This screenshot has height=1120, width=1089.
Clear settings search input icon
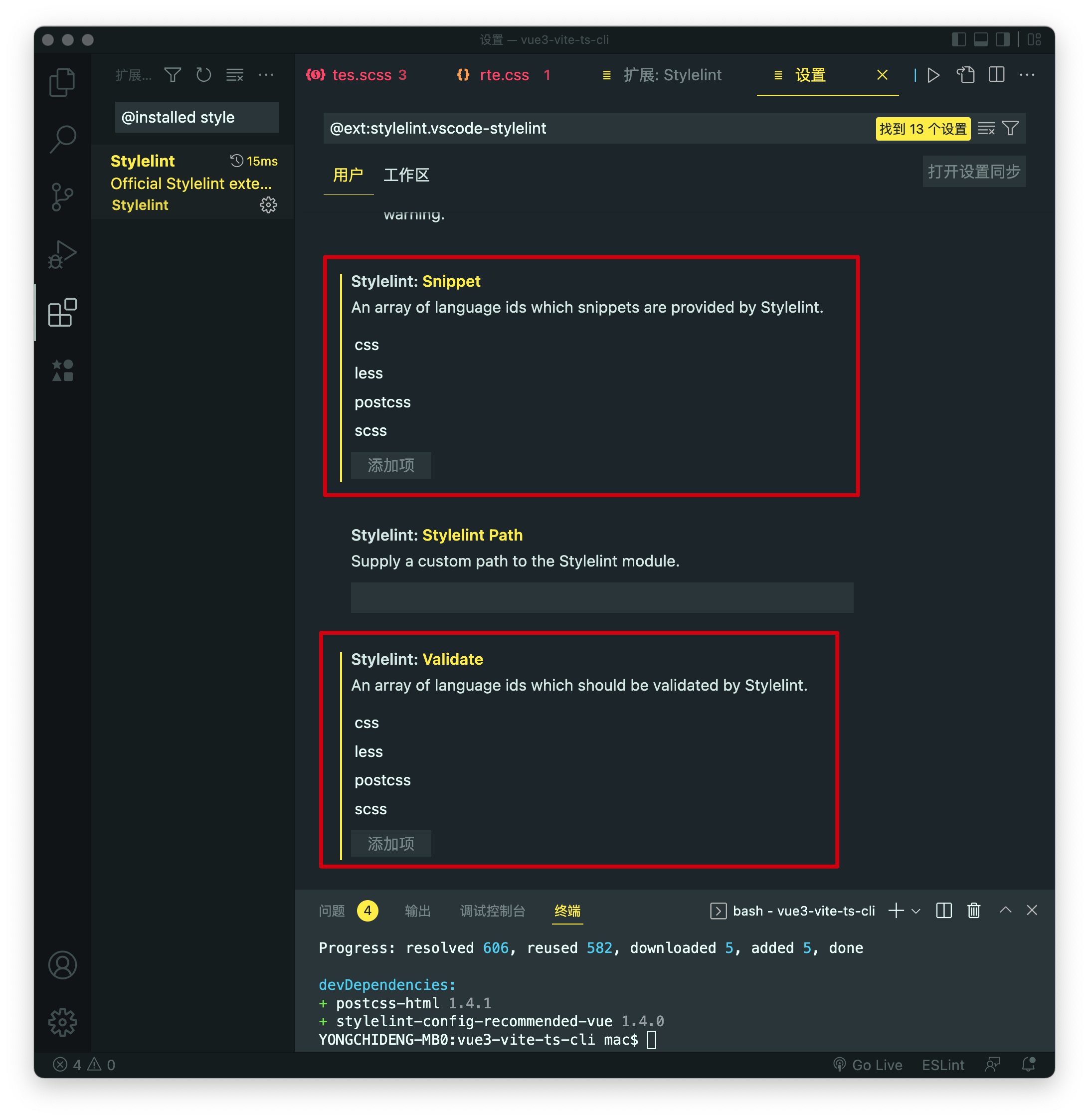pyautogui.click(x=986, y=128)
